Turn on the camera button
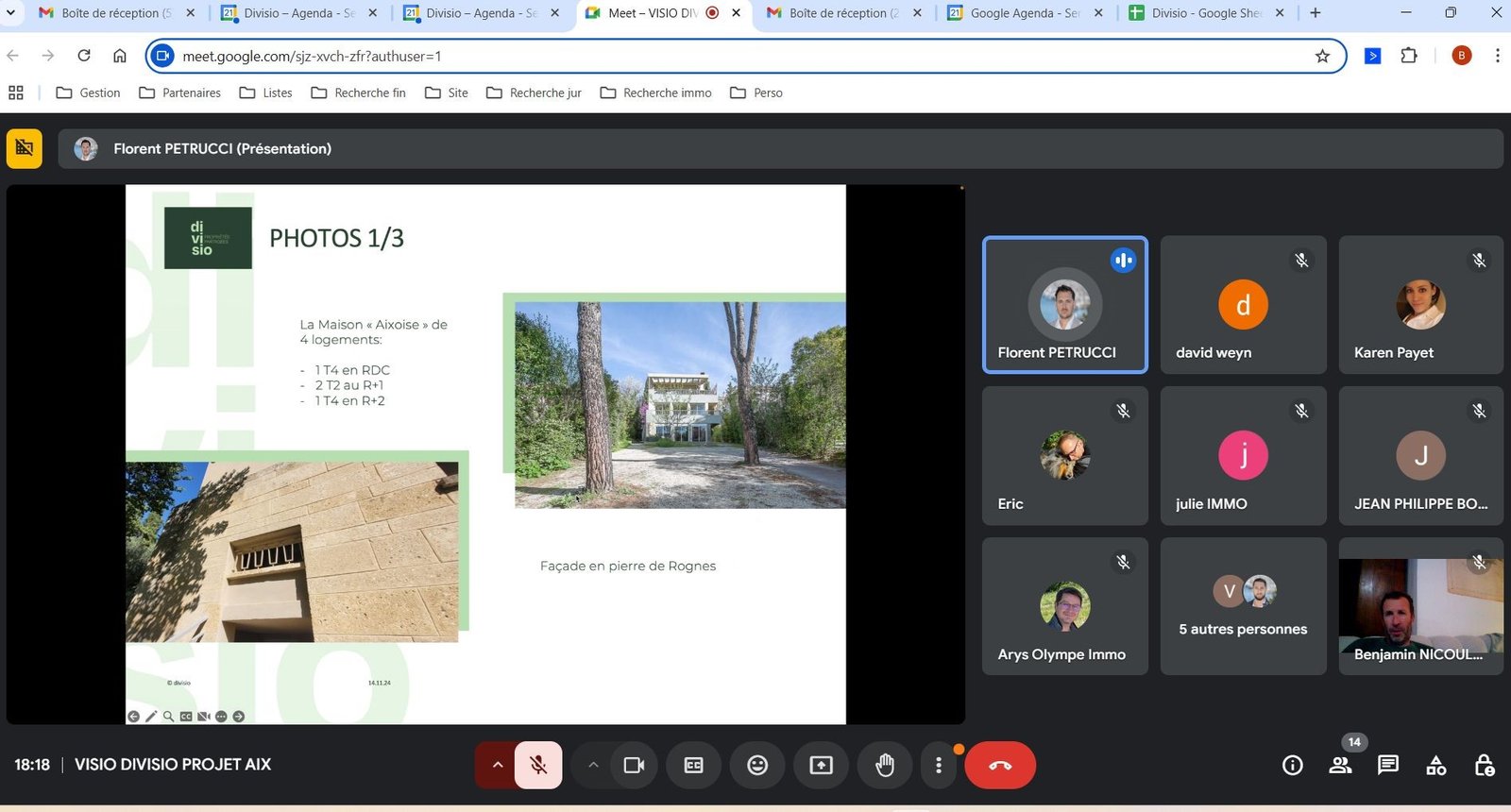The image size is (1511, 812). [634, 765]
